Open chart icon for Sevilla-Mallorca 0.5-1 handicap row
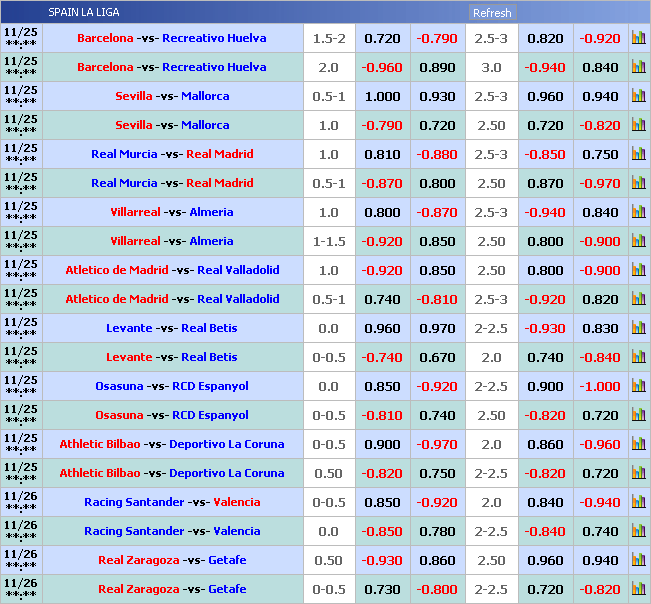Image resolution: width=651 pixels, height=604 pixels. (x=638, y=97)
